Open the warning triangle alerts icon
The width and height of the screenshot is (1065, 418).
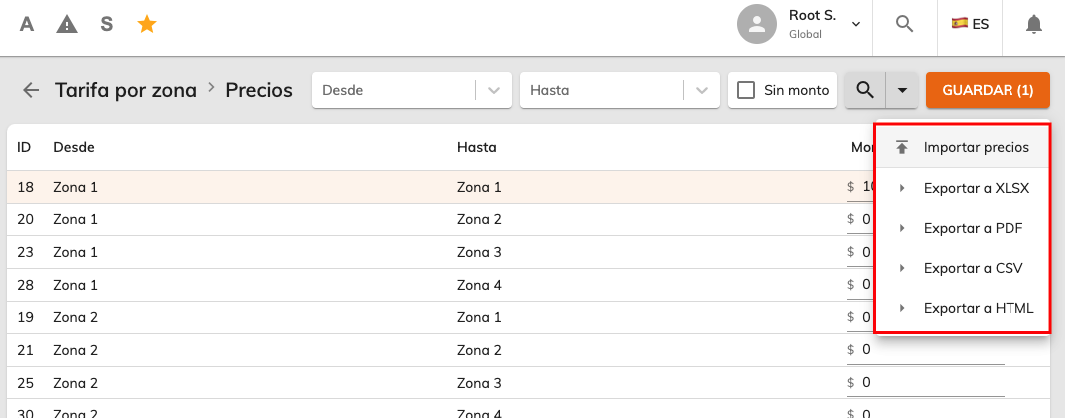click(67, 24)
